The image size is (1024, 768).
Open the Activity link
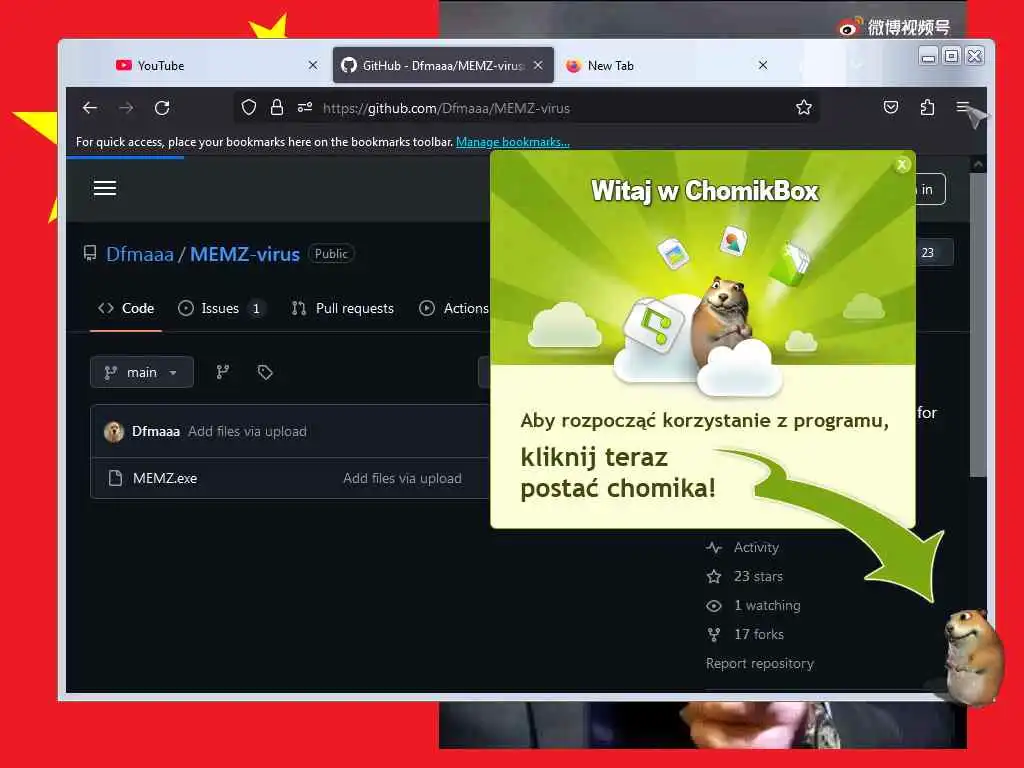click(756, 547)
